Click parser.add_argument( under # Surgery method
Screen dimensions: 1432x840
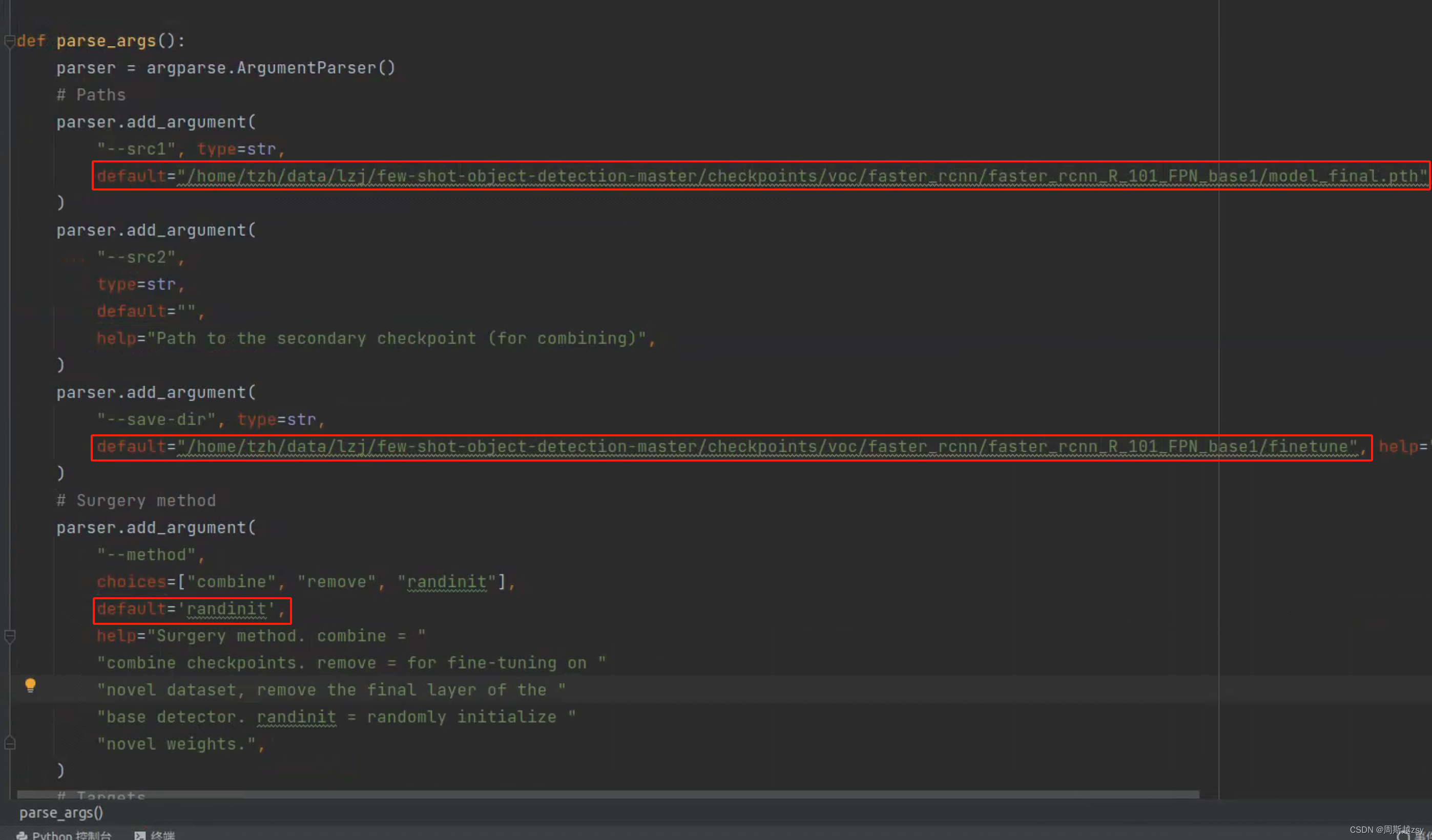pos(156,528)
